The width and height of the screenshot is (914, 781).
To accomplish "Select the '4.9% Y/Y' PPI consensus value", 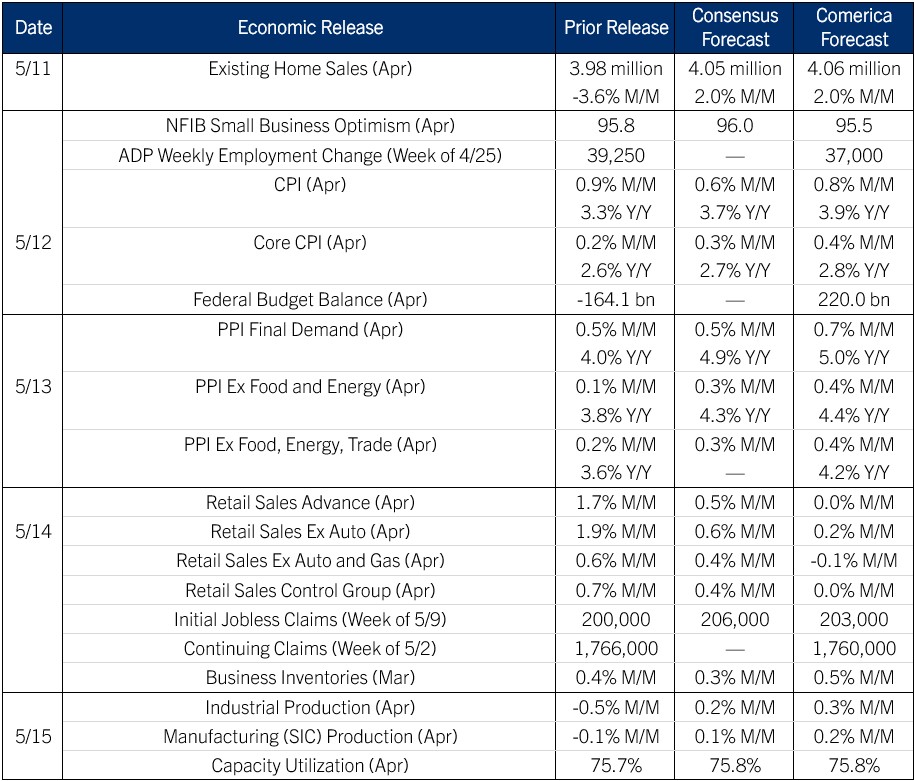I will coord(734,357).
